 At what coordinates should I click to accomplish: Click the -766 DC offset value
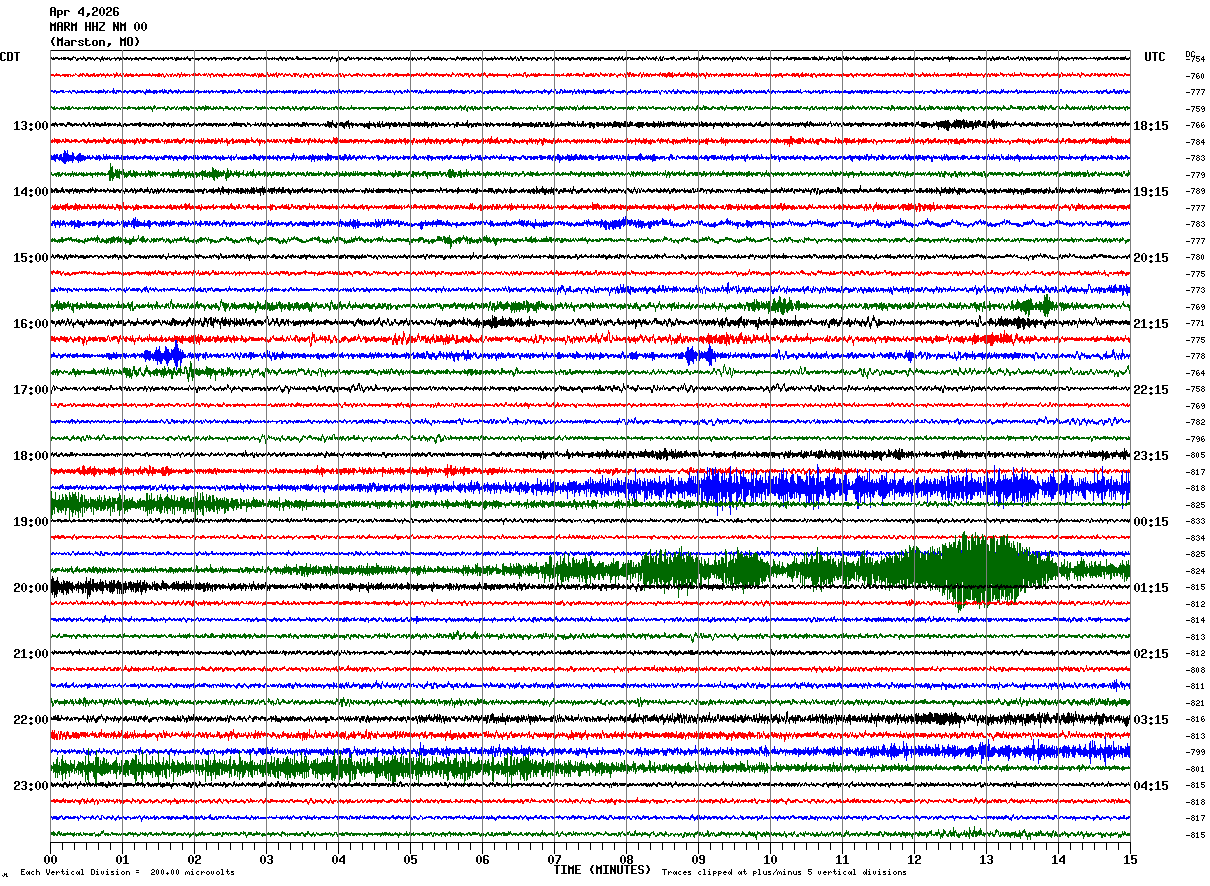point(1195,125)
